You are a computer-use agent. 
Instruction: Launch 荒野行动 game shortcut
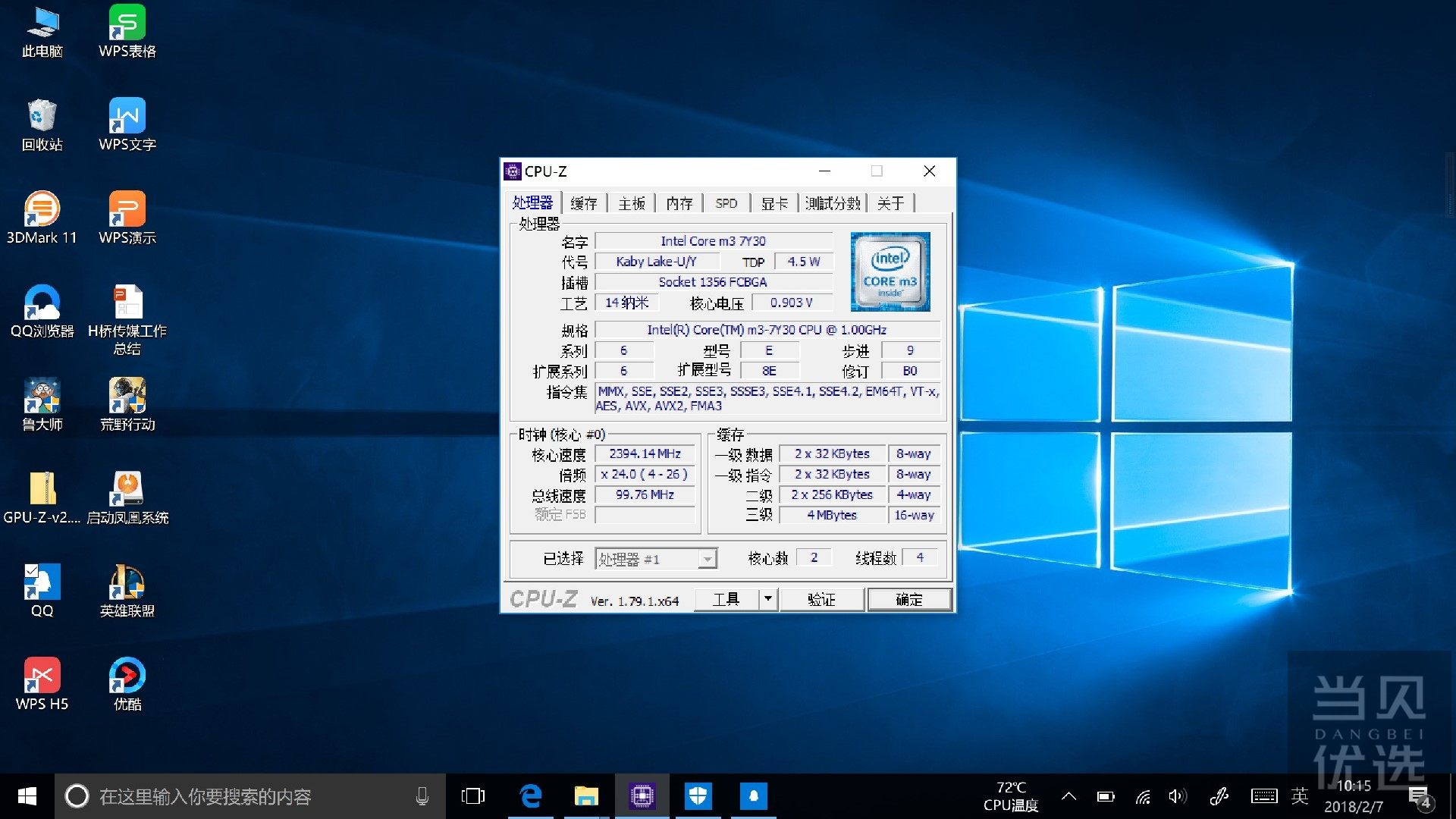127,405
